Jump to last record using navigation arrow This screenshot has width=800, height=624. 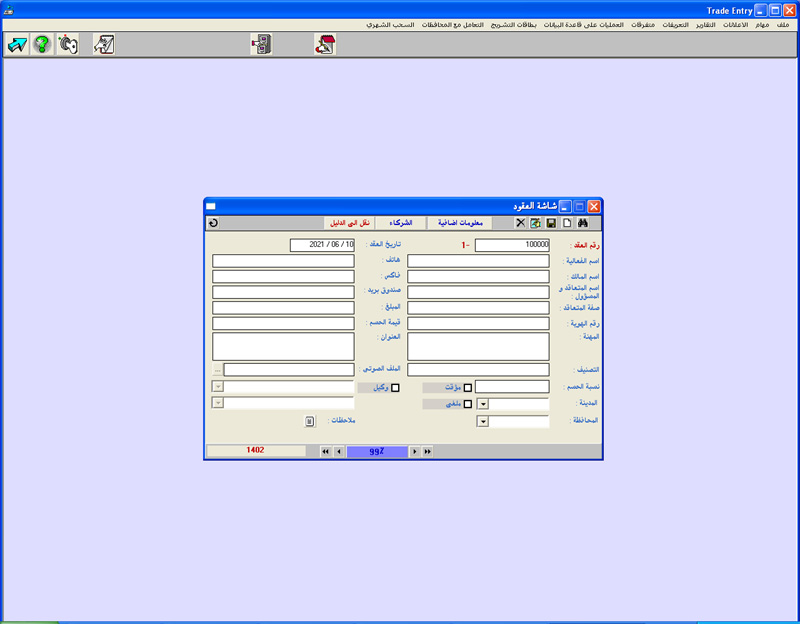(x=428, y=452)
